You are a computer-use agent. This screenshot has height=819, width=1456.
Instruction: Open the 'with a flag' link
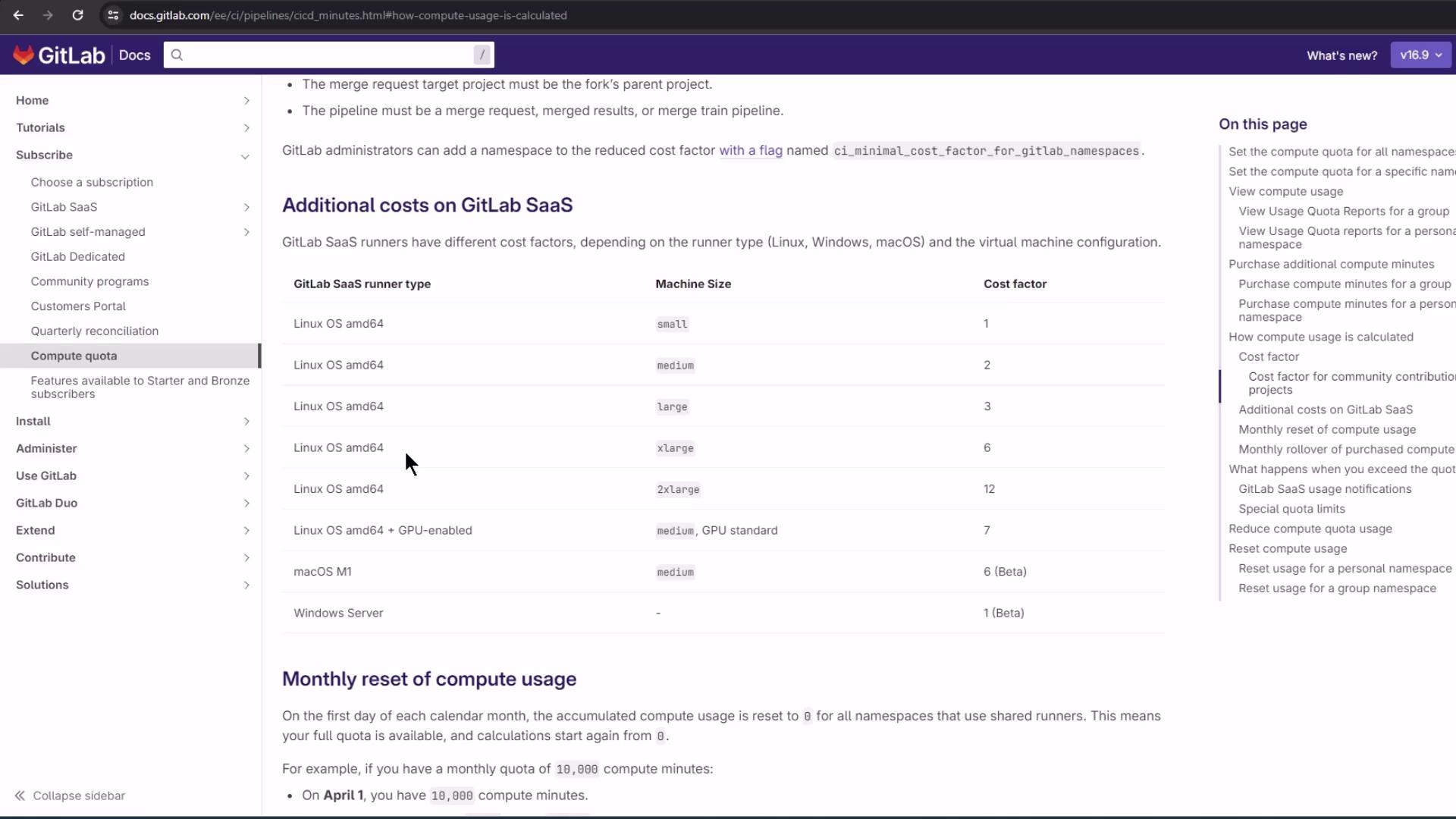click(x=750, y=150)
